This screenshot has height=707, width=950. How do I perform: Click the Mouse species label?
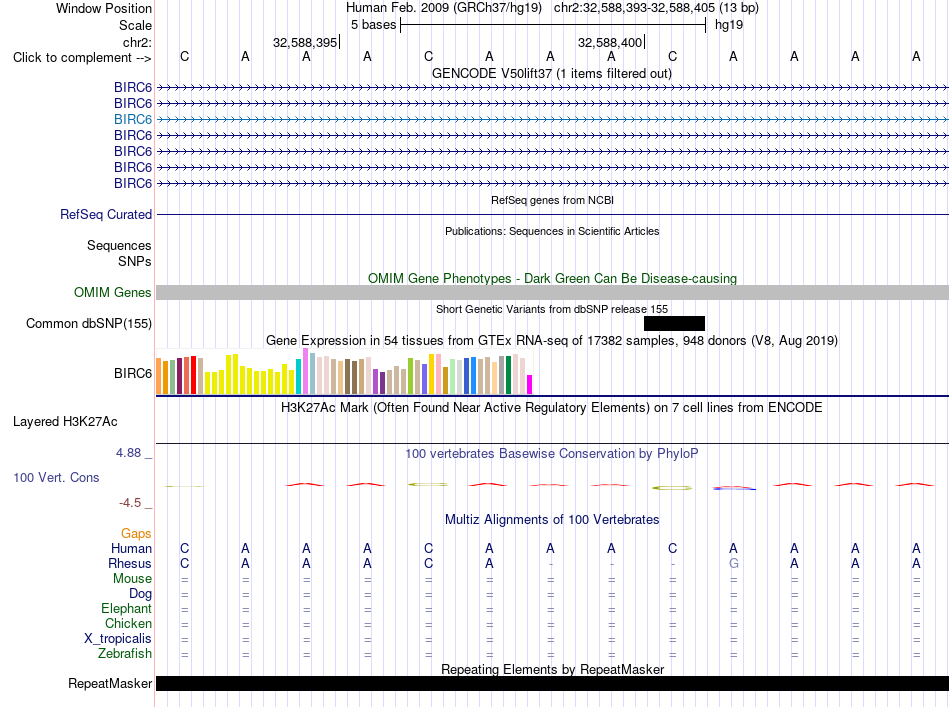[x=132, y=579]
